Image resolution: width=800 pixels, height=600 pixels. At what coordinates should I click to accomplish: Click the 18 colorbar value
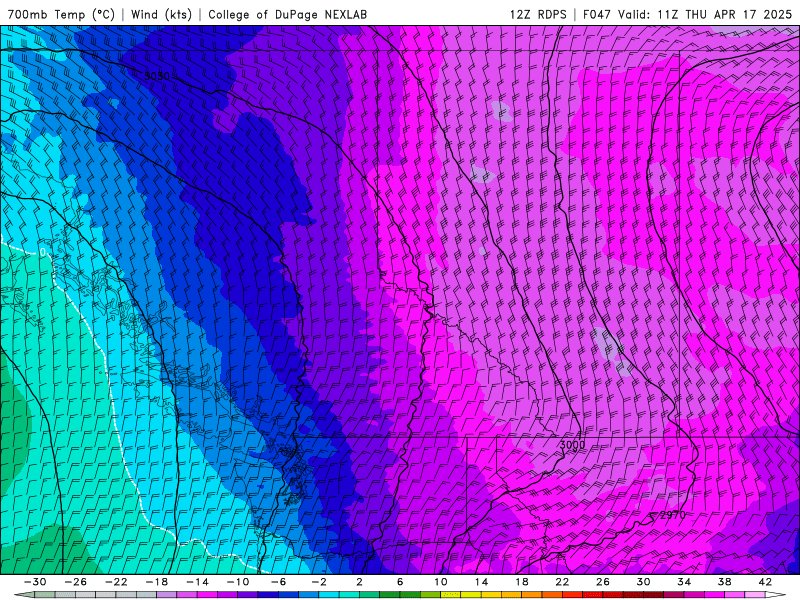click(x=521, y=582)
